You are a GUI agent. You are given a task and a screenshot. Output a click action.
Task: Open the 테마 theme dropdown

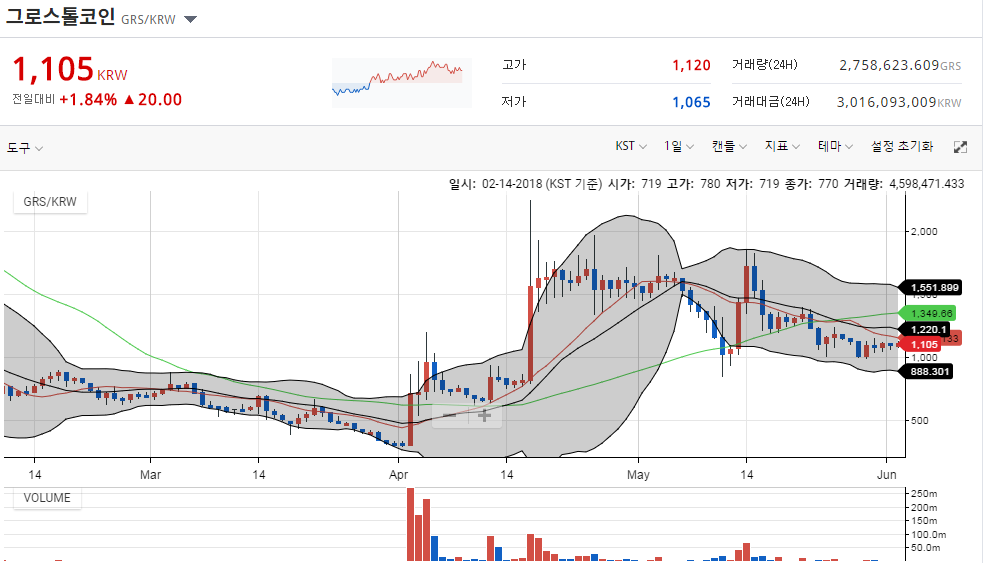835,146
